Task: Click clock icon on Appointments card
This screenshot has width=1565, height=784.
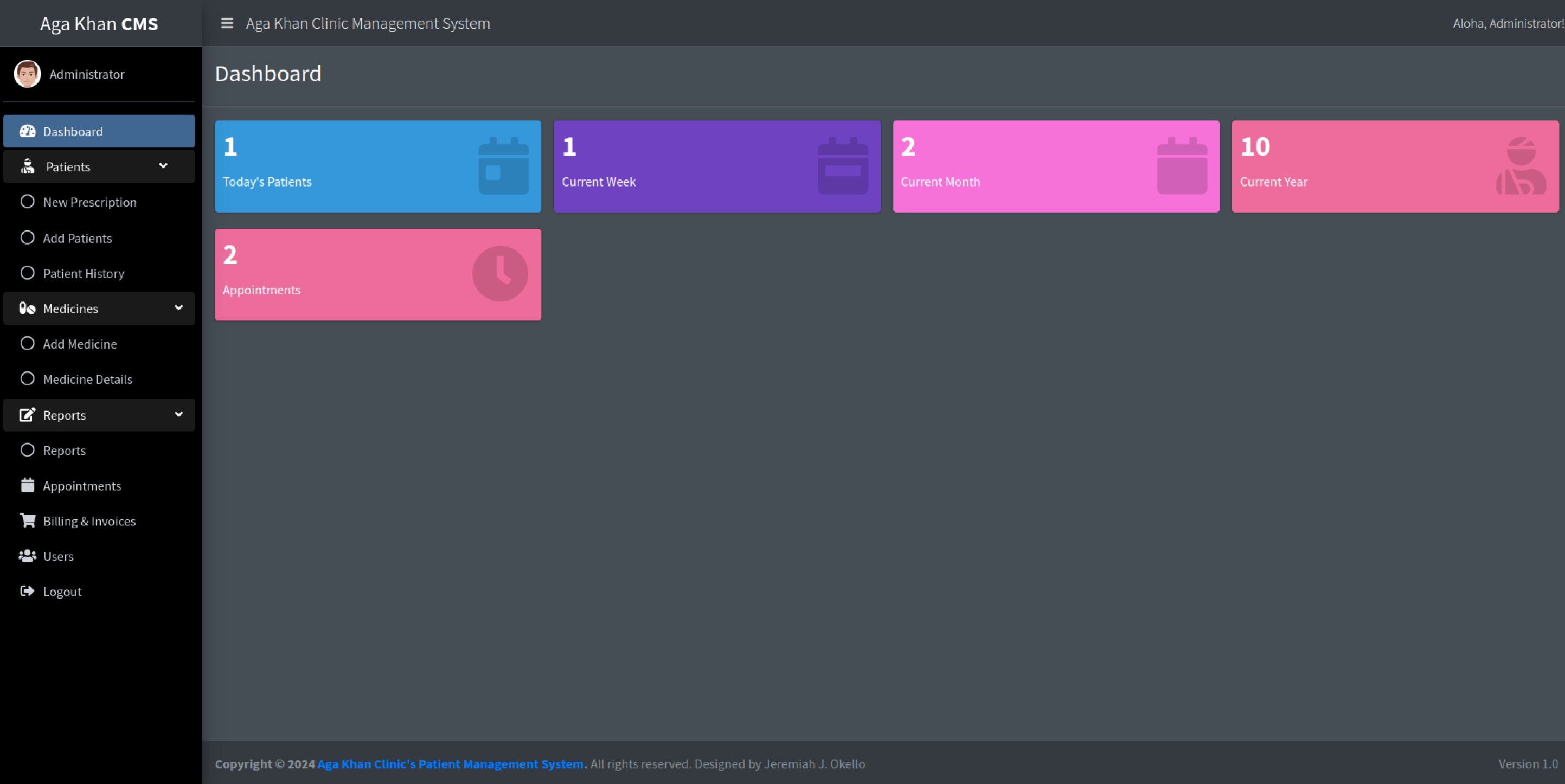Action: tap(500, 274)
